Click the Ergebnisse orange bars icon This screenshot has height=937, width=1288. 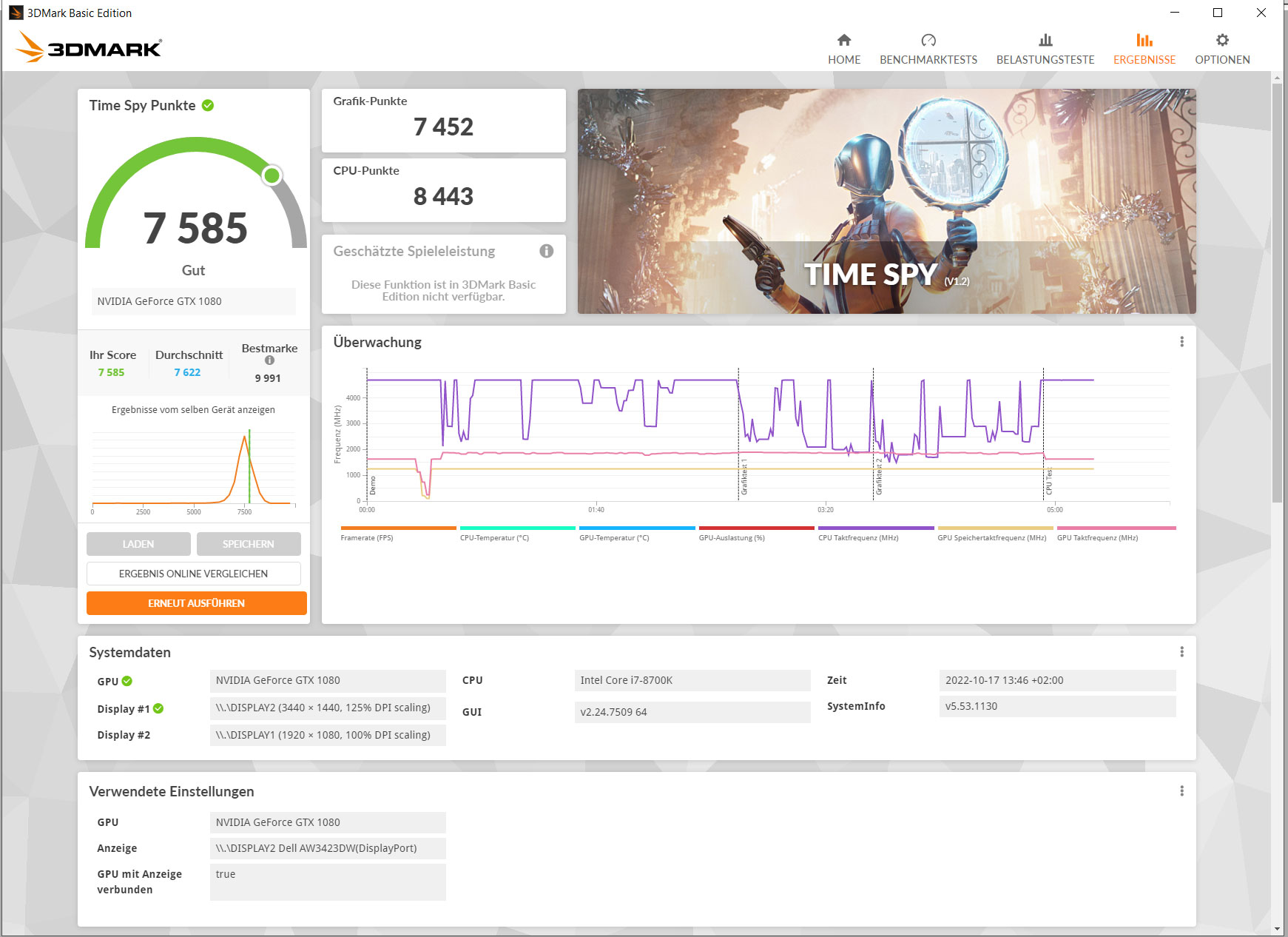1144,40
